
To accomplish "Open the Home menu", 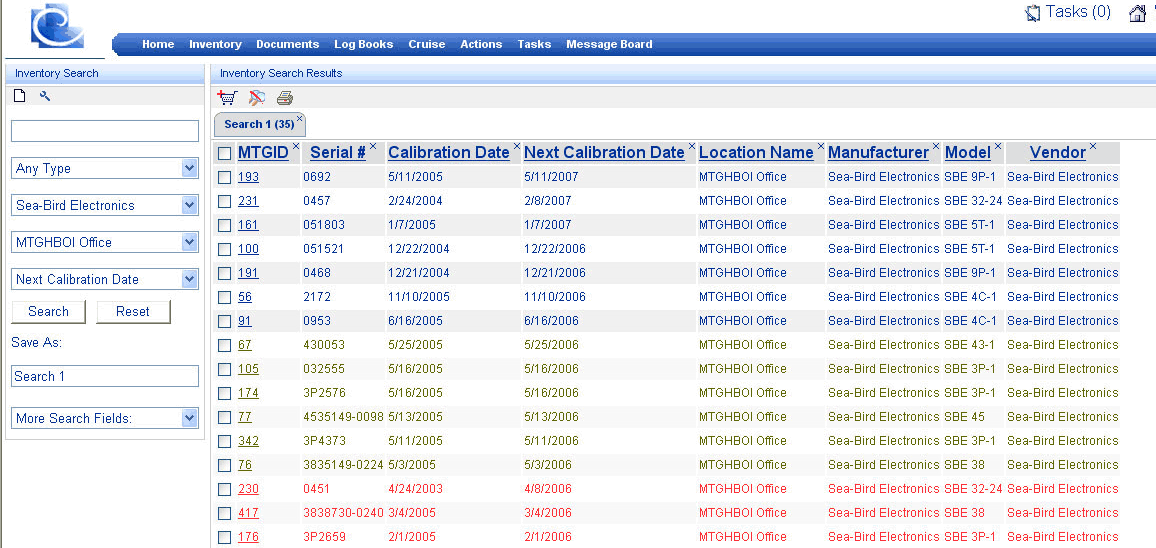I will click(x=158, y=44).
